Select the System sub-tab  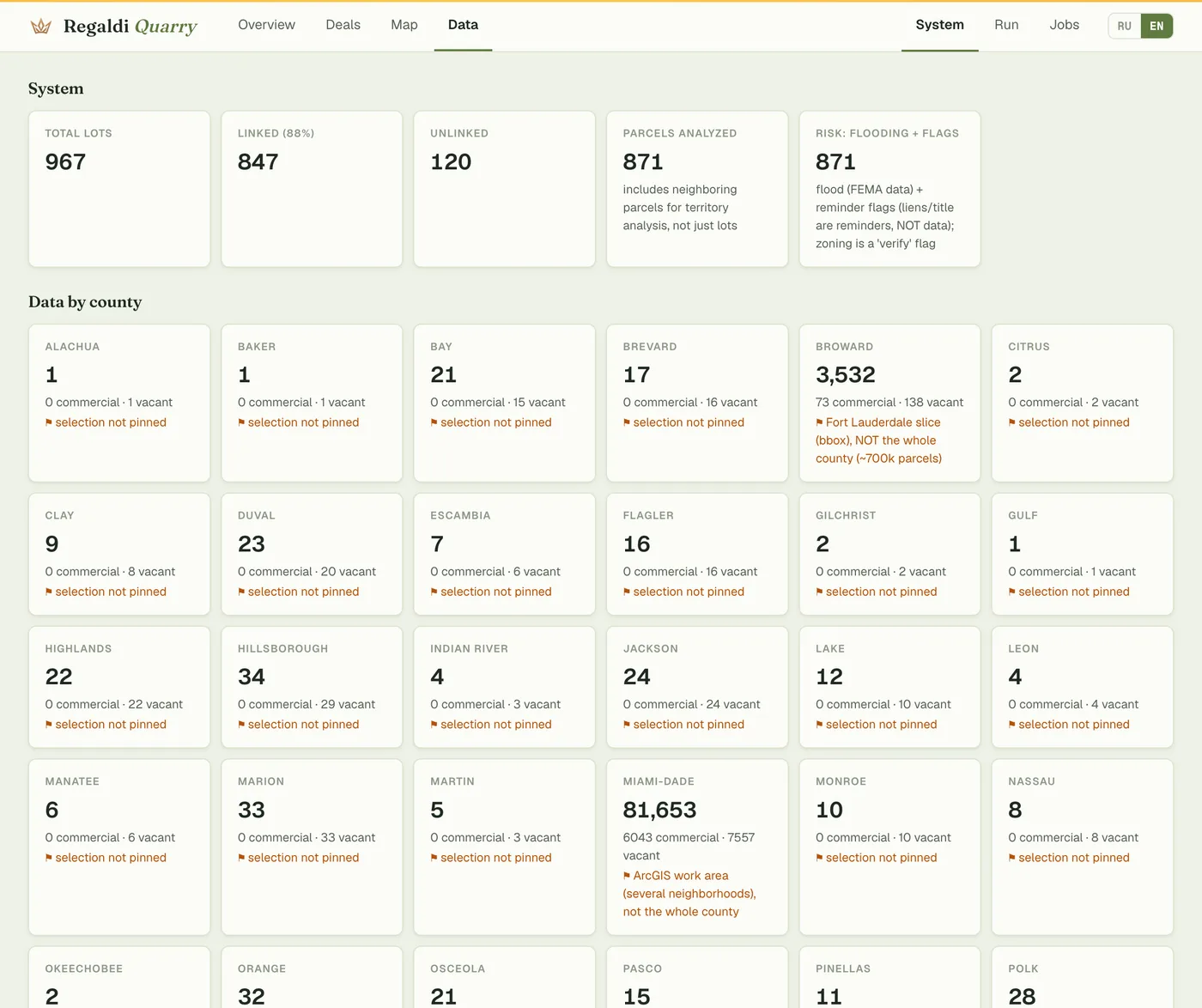click(939, 25)
